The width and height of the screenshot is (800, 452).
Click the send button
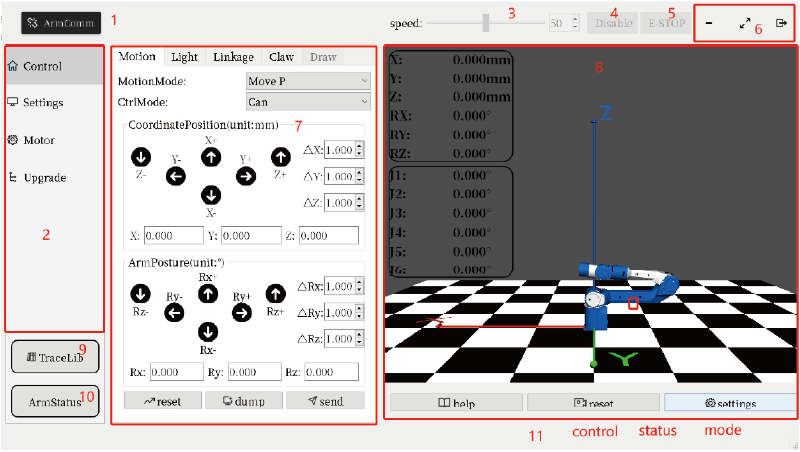[325, 400]
